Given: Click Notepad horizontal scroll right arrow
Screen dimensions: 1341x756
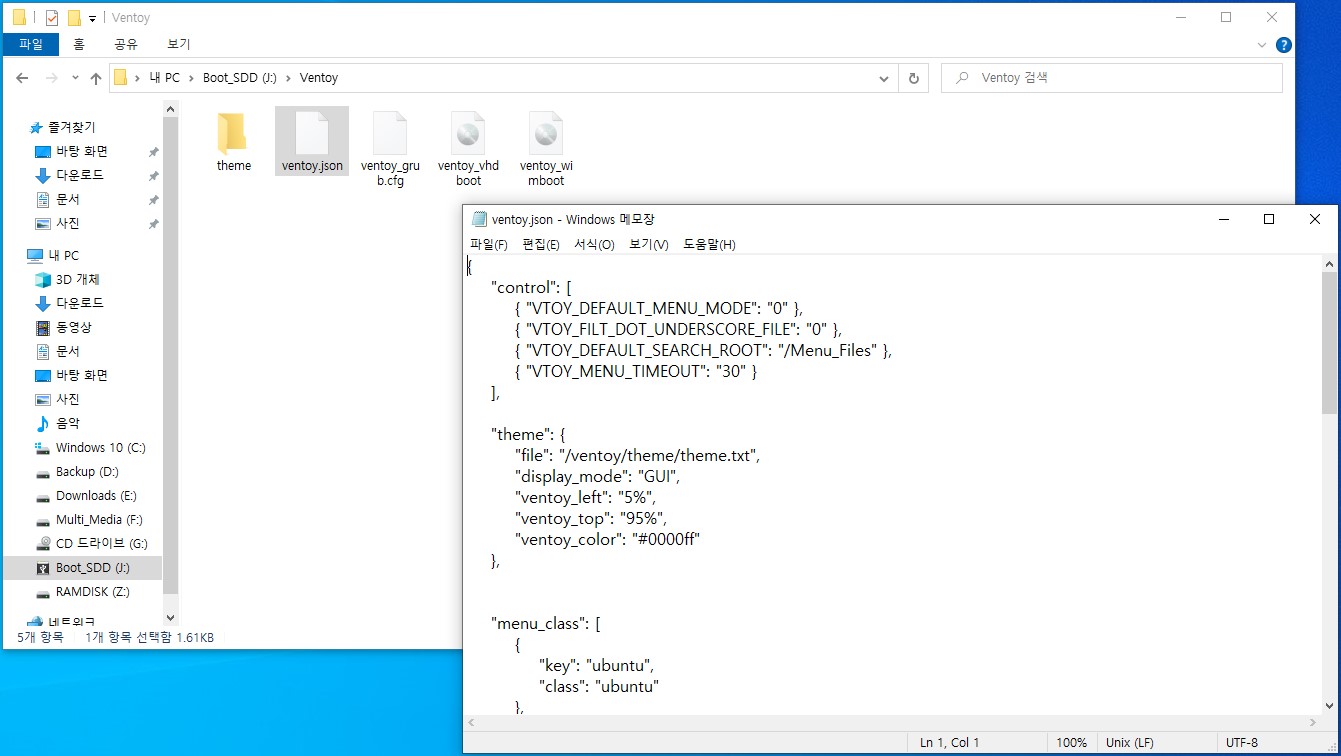Looking at the screenshot, I should [x=1313, y=722].
